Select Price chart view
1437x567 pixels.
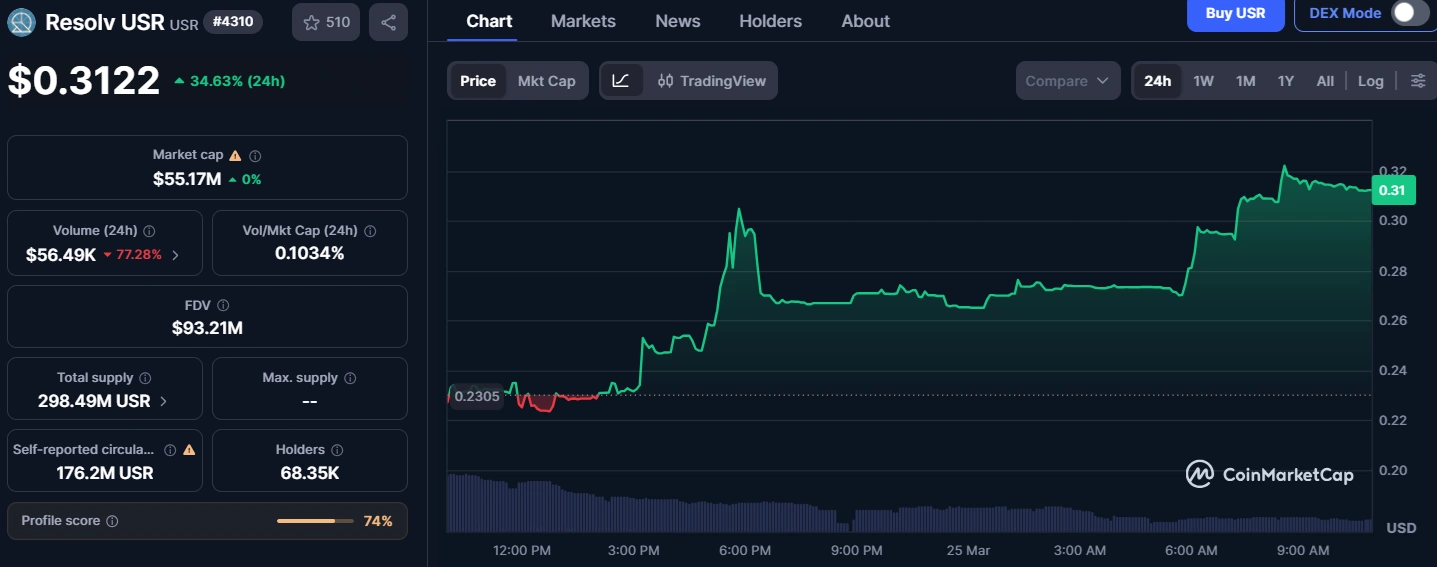(x=478, y=81)
